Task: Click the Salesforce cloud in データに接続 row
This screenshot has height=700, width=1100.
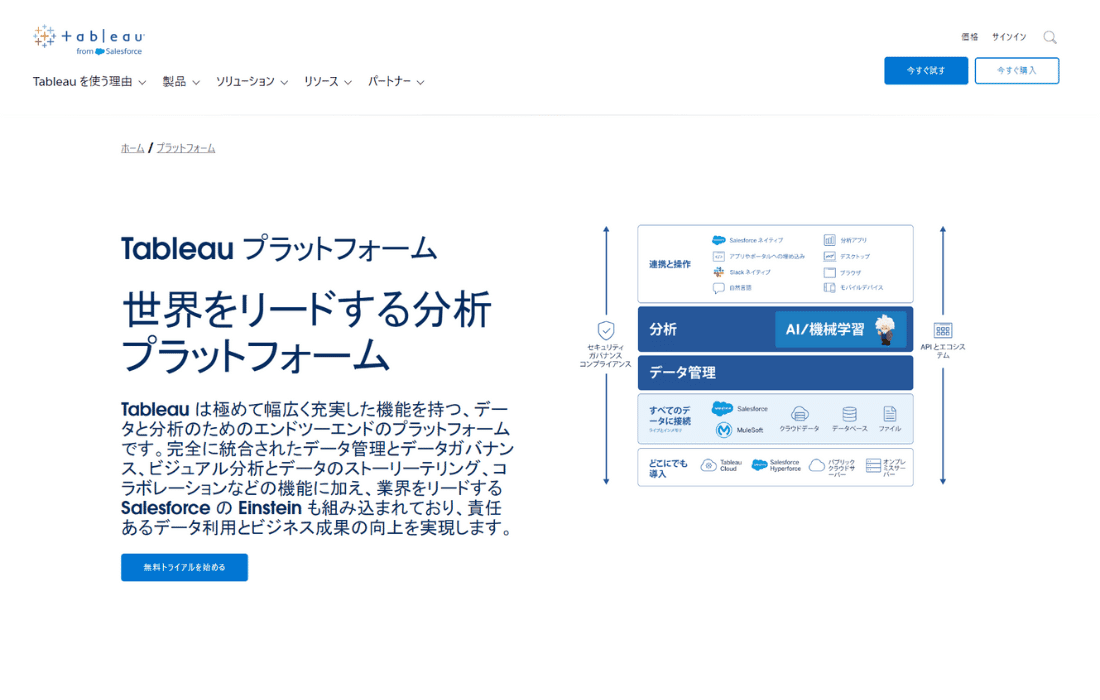Action: 722,408
